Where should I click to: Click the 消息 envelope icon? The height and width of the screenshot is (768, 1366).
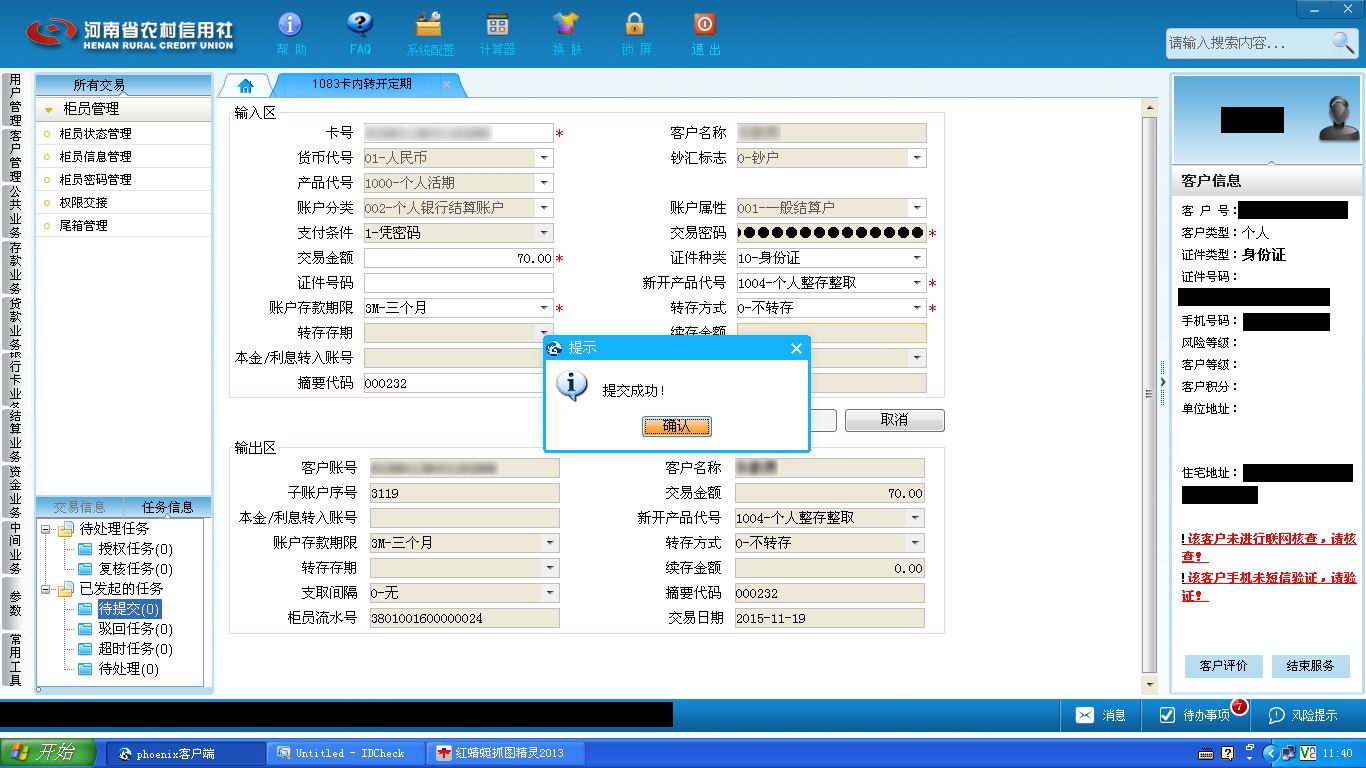click(x=1085, y=715)
